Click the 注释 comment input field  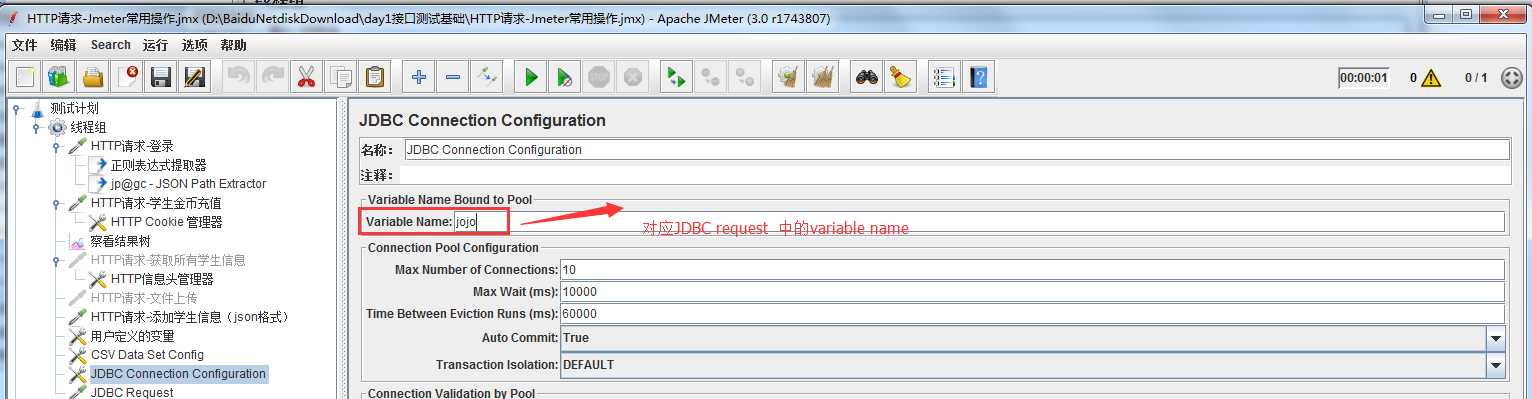pyautogui.click(x=956, y=175)
